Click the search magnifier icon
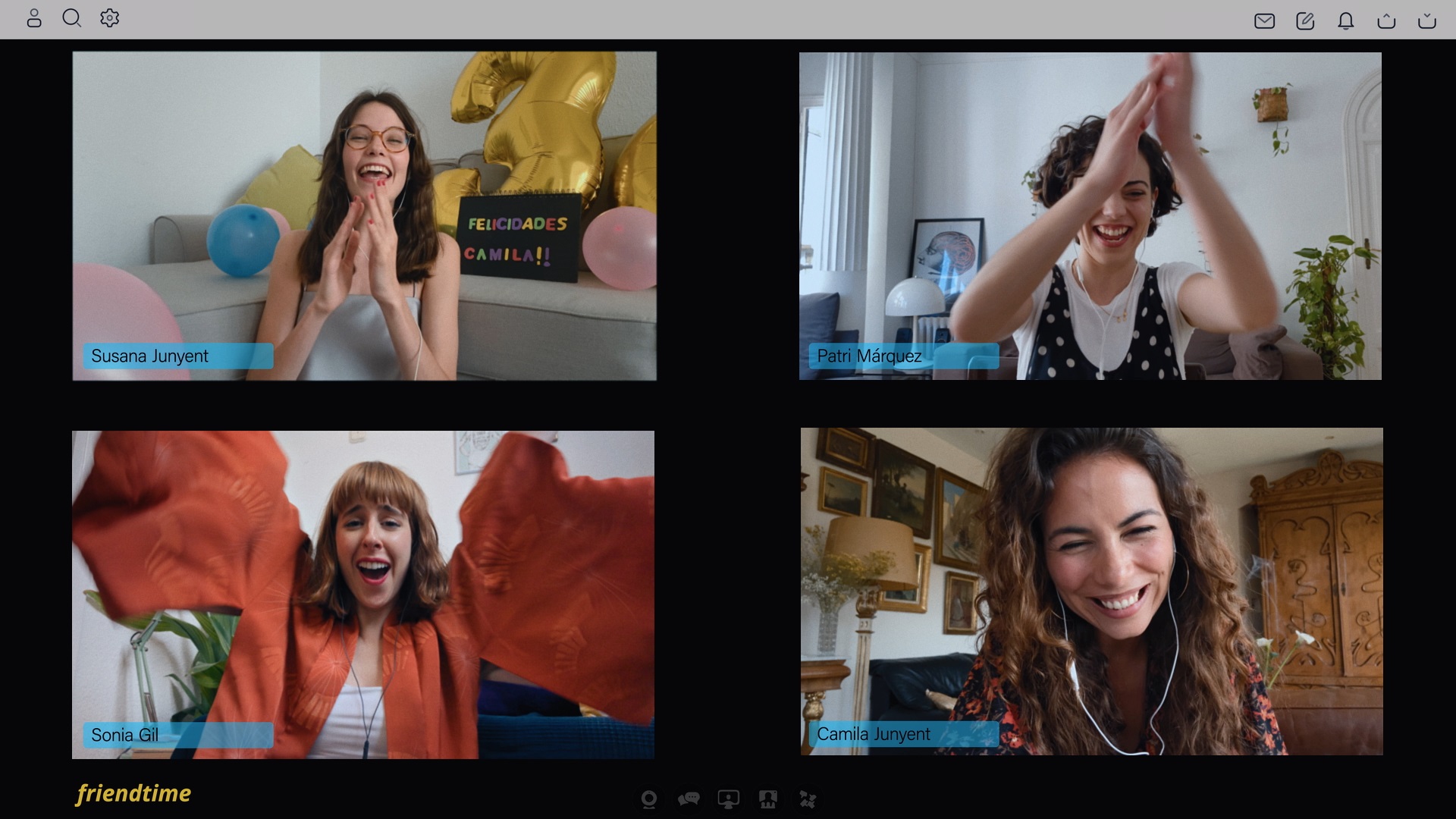 coord(72,18)
